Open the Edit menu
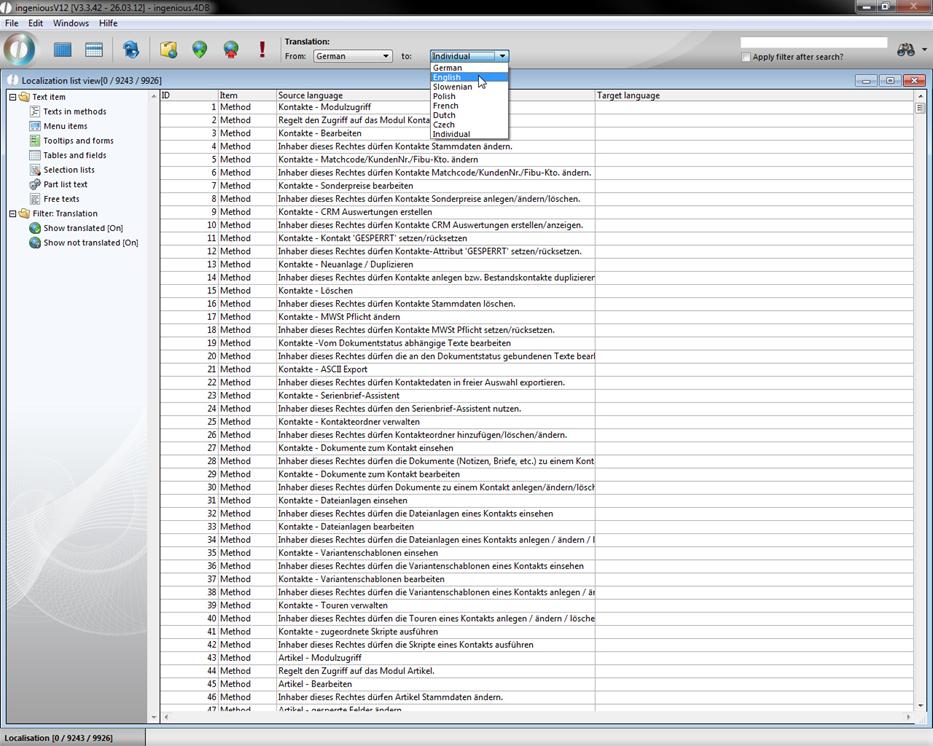Image resolution: width=933 pixels, height=746 pixels. point(35,23)
